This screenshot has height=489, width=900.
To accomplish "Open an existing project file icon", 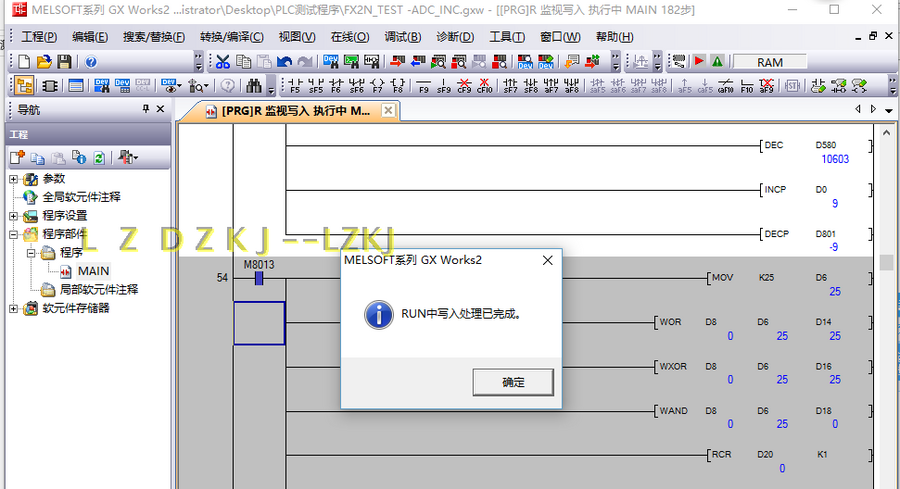I will point(44,61).
